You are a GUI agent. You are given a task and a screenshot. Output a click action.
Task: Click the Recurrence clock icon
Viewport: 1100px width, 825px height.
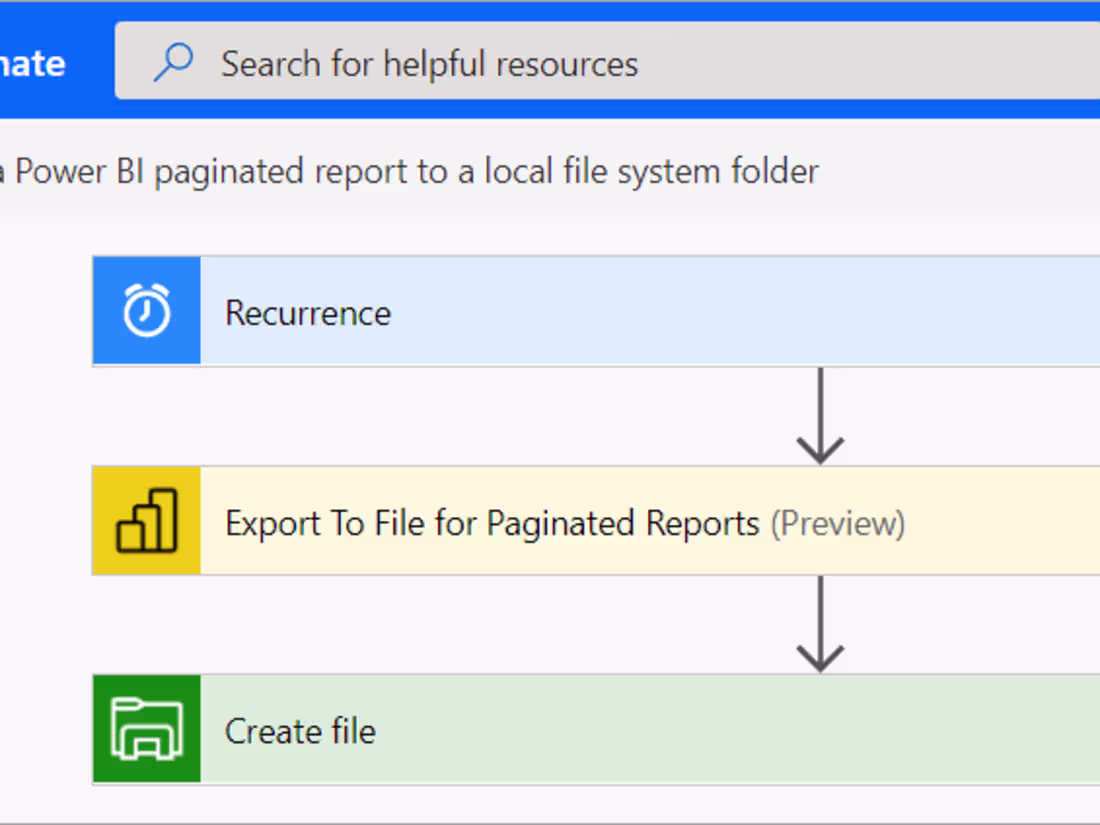(146, 310)
